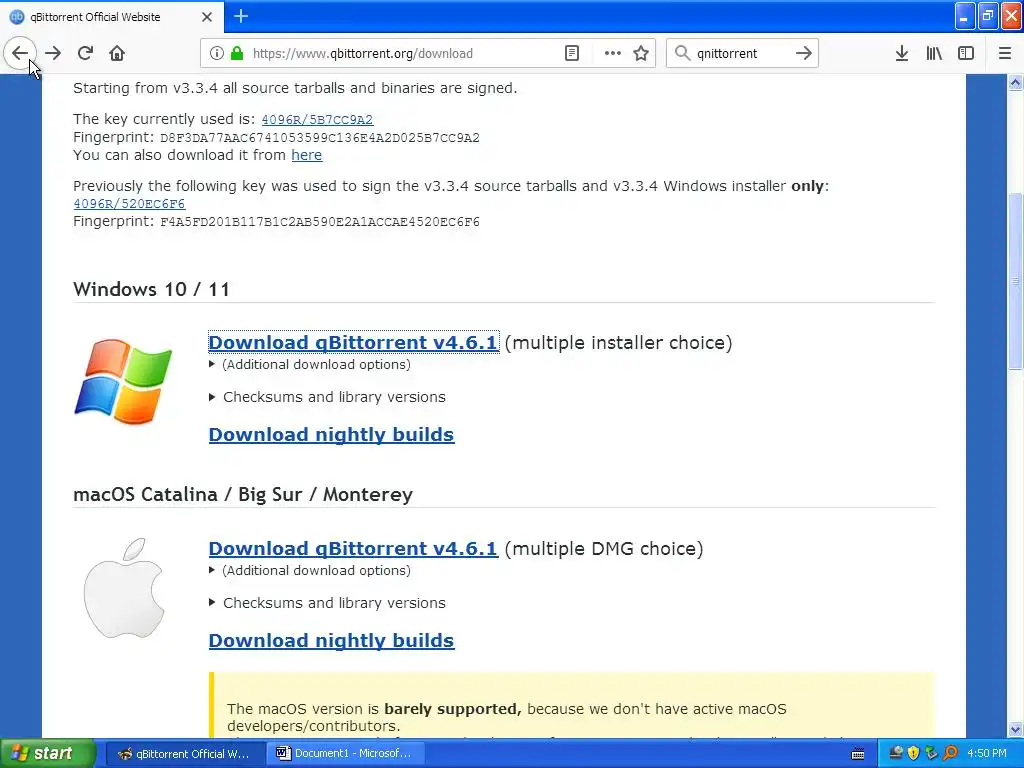Click the keyboard icon in taskbar
Image resolution: width=1024 pixels, height=768 pixels.
pyautogui.click(x=858, y=754)
